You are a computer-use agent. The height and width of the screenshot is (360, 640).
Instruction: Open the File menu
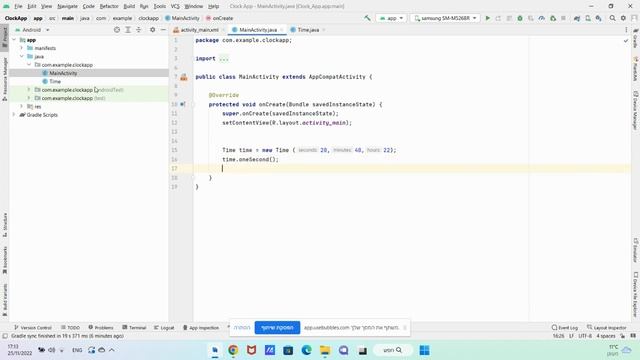point(18,6)
